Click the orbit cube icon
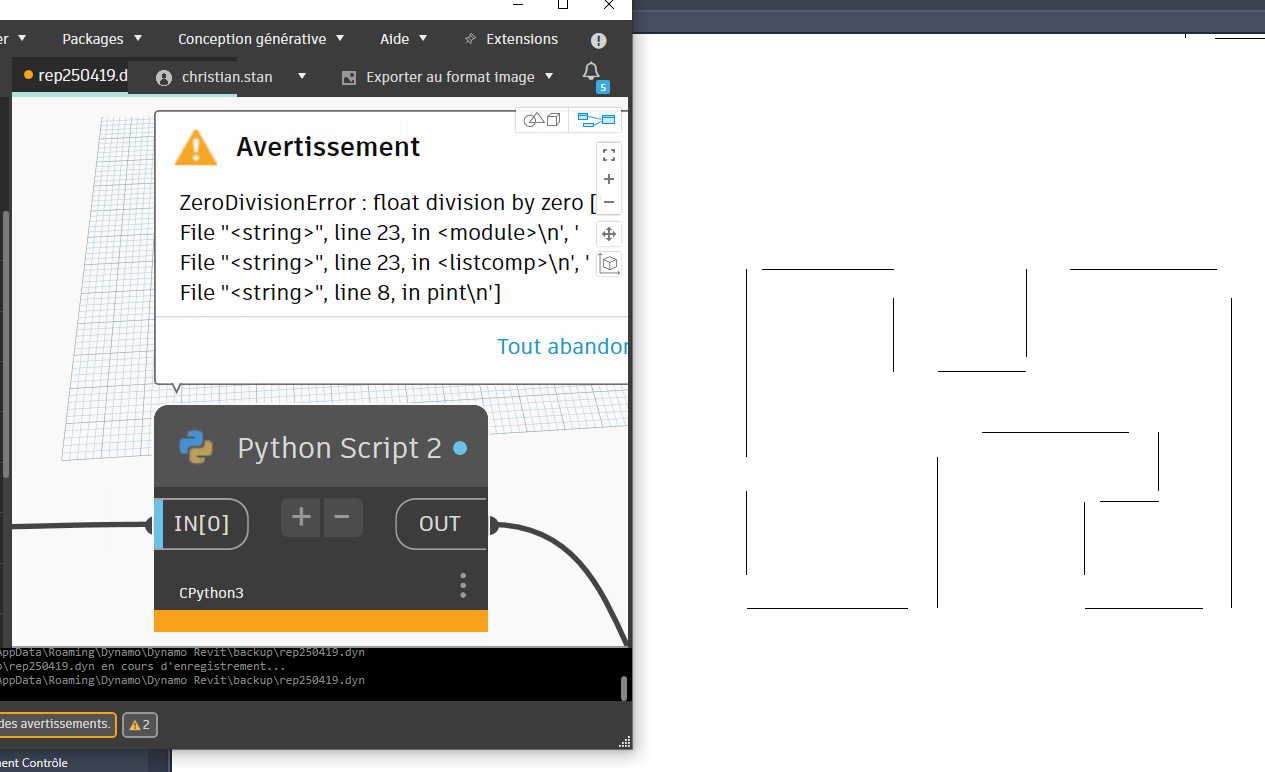Screen dimensions: 1265x772 [x=609, y=264]
